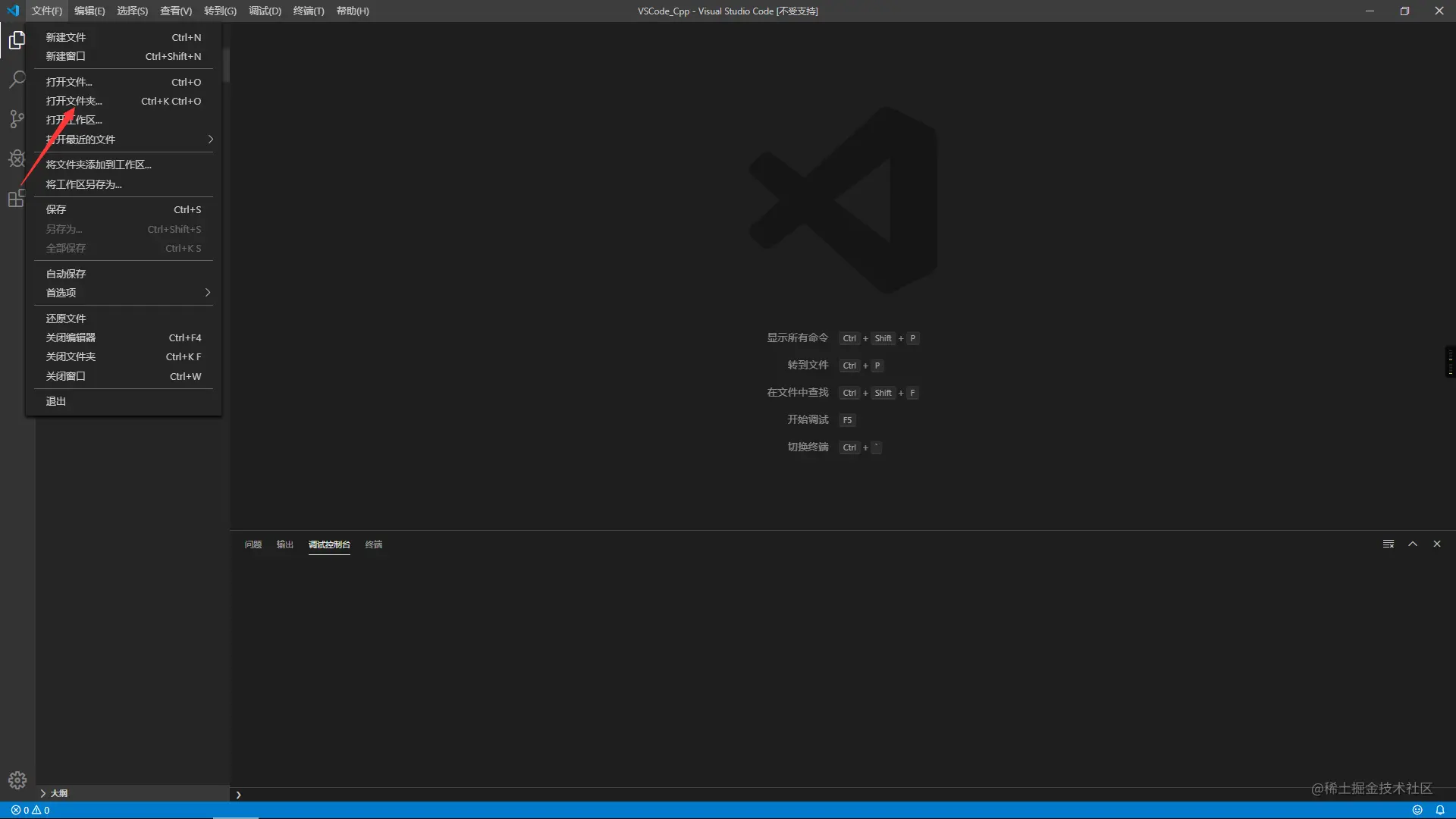
Task: Switch to the 调试控制台 tab
Action: [329, 544]
